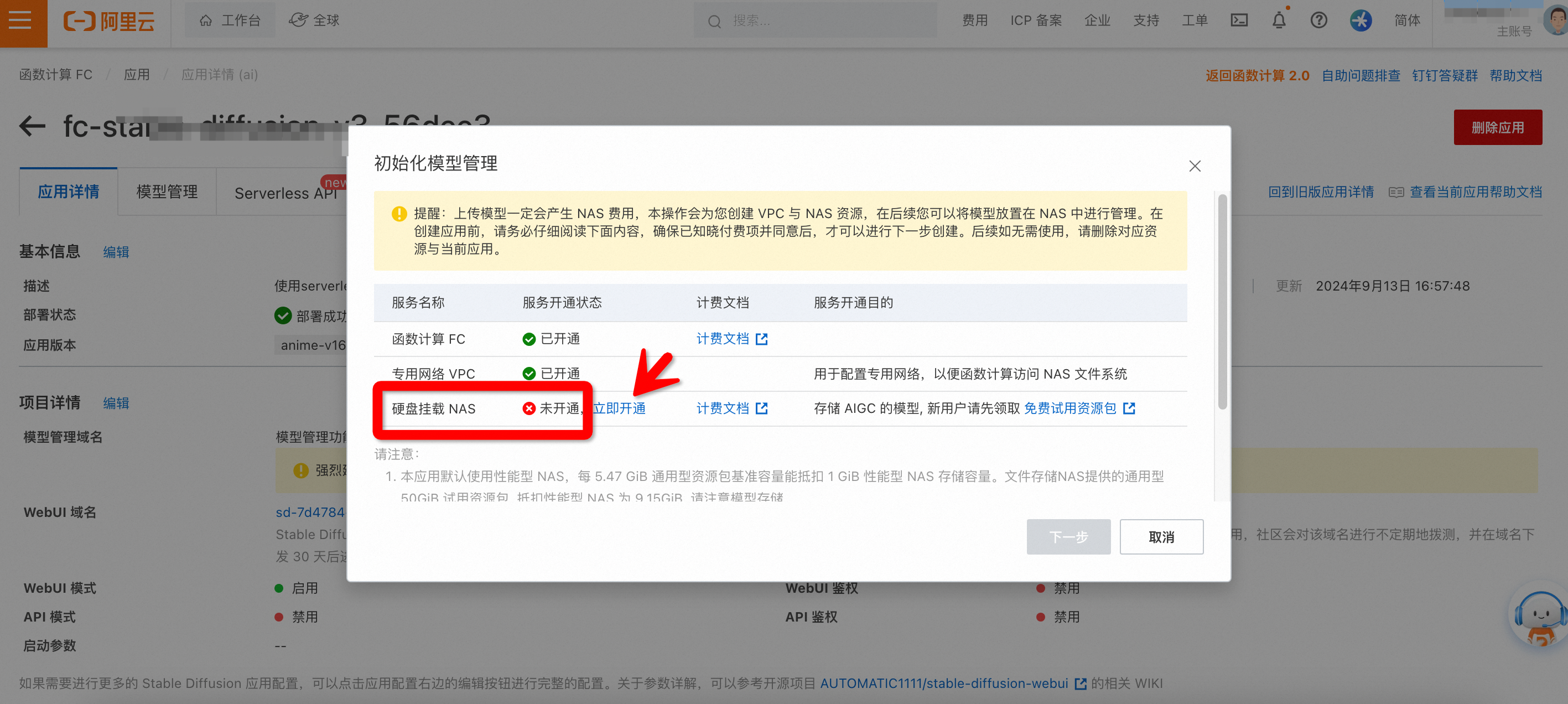
Task: Click the document icon before 查看当前应用帮助文档
Action: click(1396, 193)
